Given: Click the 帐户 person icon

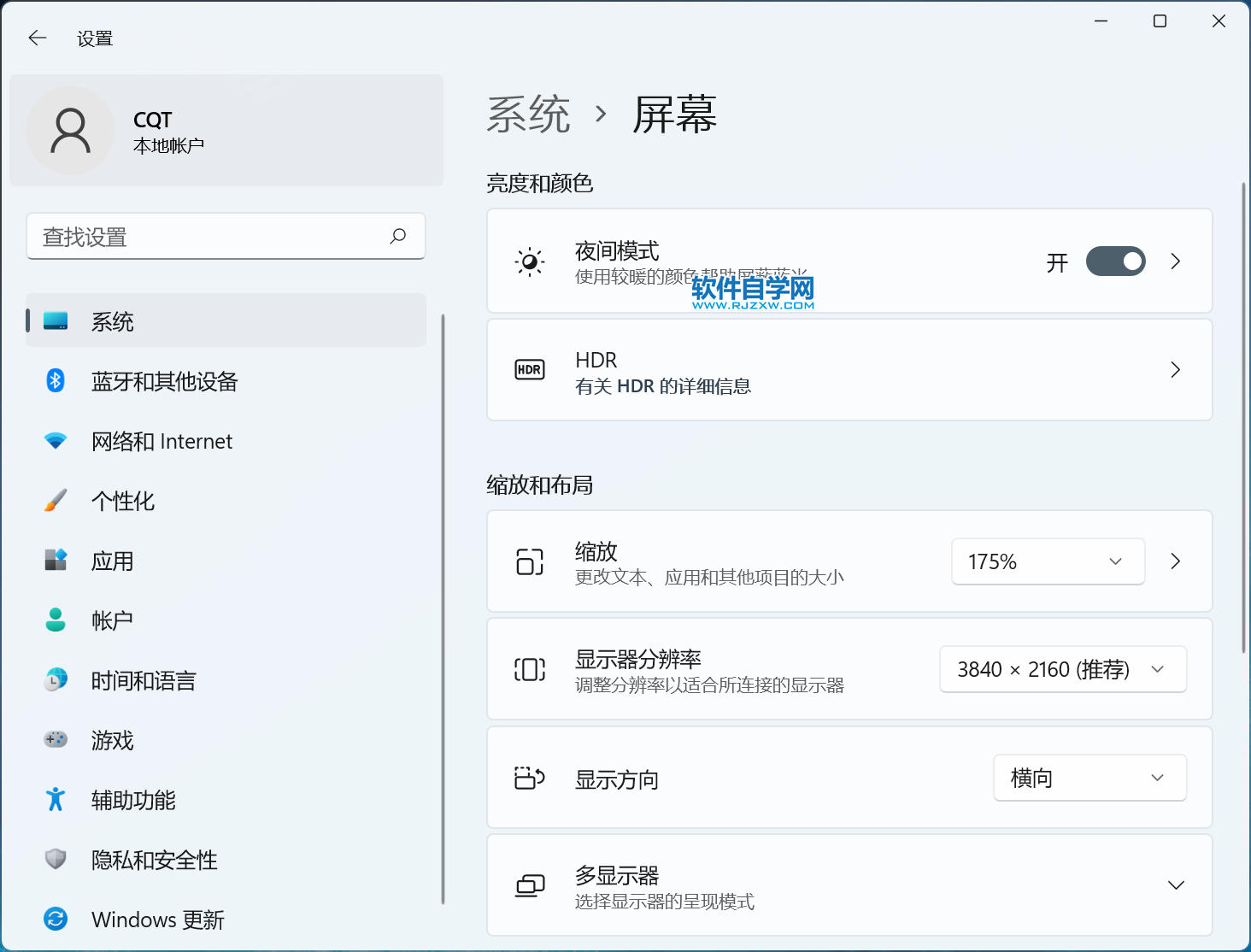Looking at the screenshot, I should coord(56,620).
